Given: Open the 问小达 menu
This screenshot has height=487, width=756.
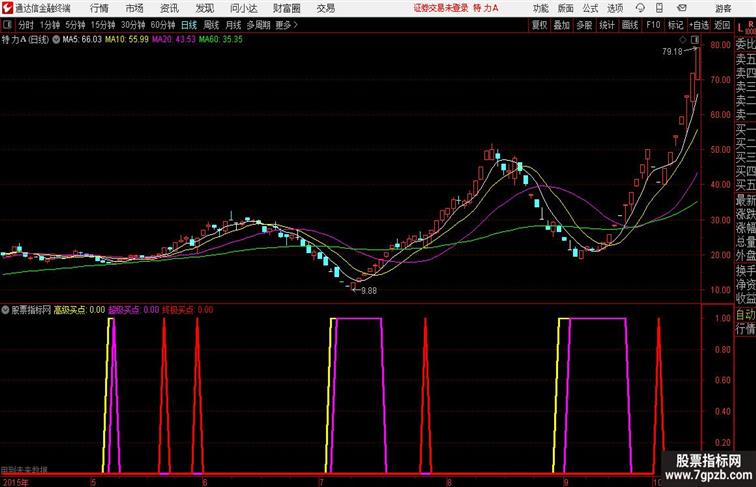Looking at the screenshot, I should point(243,8).
